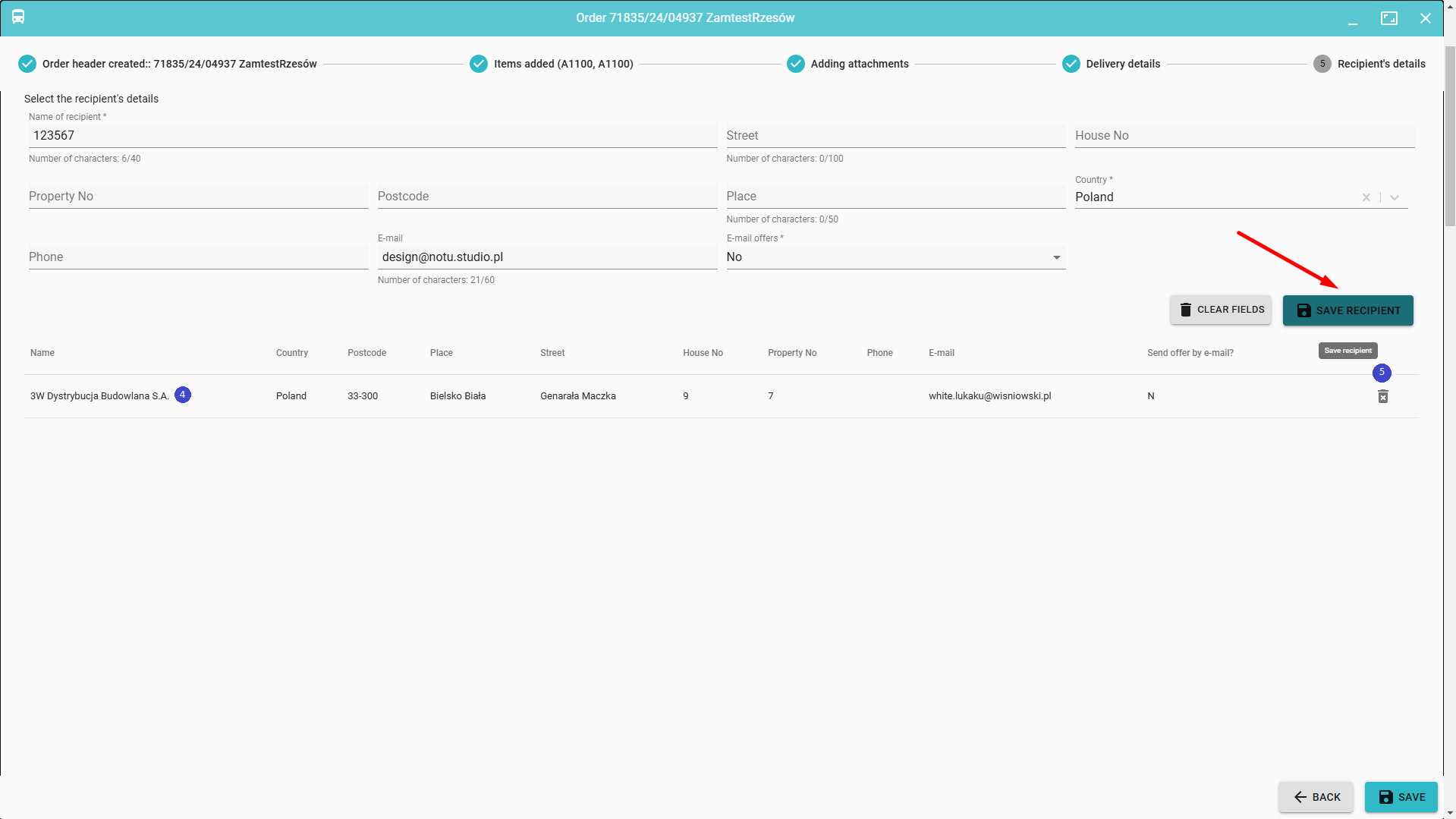
Task: Click the Clear Fields button
Action: point(1220,310)
